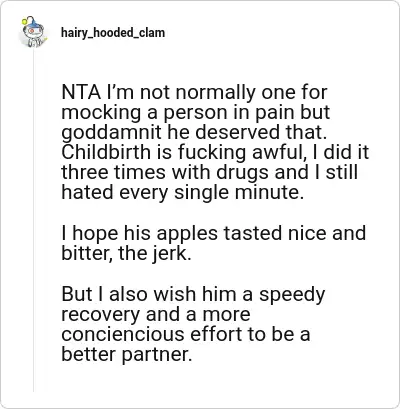Click the paragraph starting with 'But I also wish'
The height and width of the screenshot is (409, 400).
tap(193, 324)
